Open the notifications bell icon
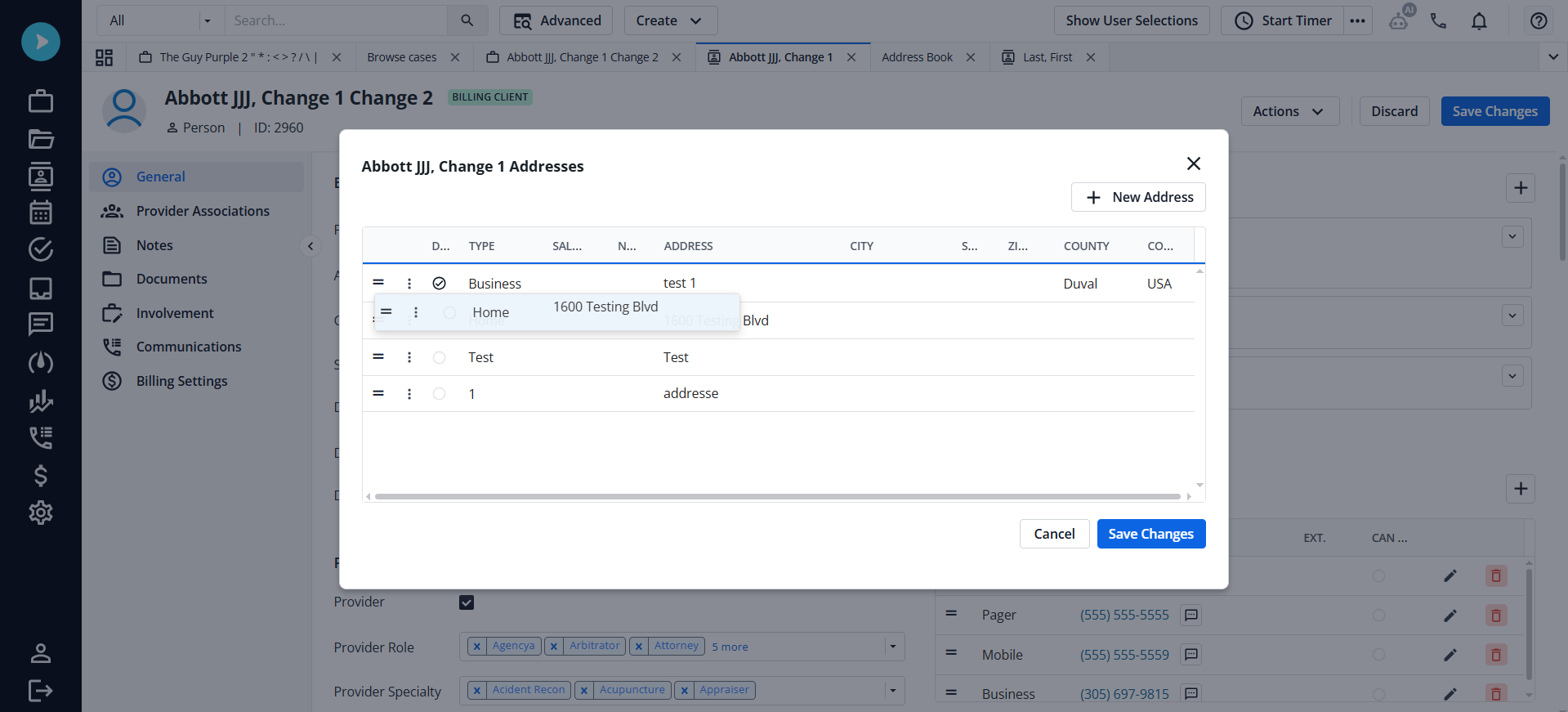1568x712 pixels. (x=1479, y=21)
